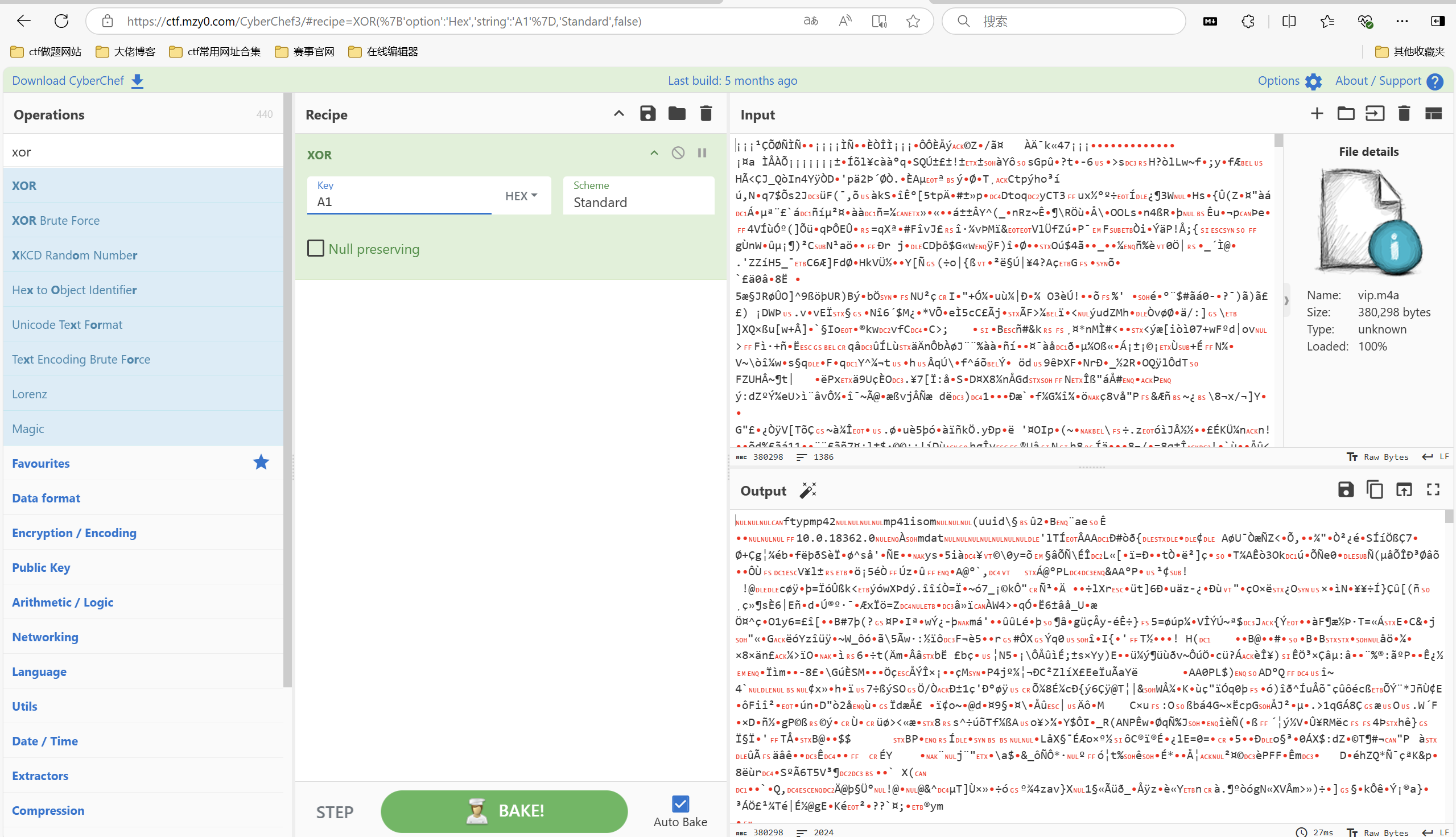Click the Operations list scrollbar
Image resolution: width=1456 pixels, height=837 pixels.
287,391
